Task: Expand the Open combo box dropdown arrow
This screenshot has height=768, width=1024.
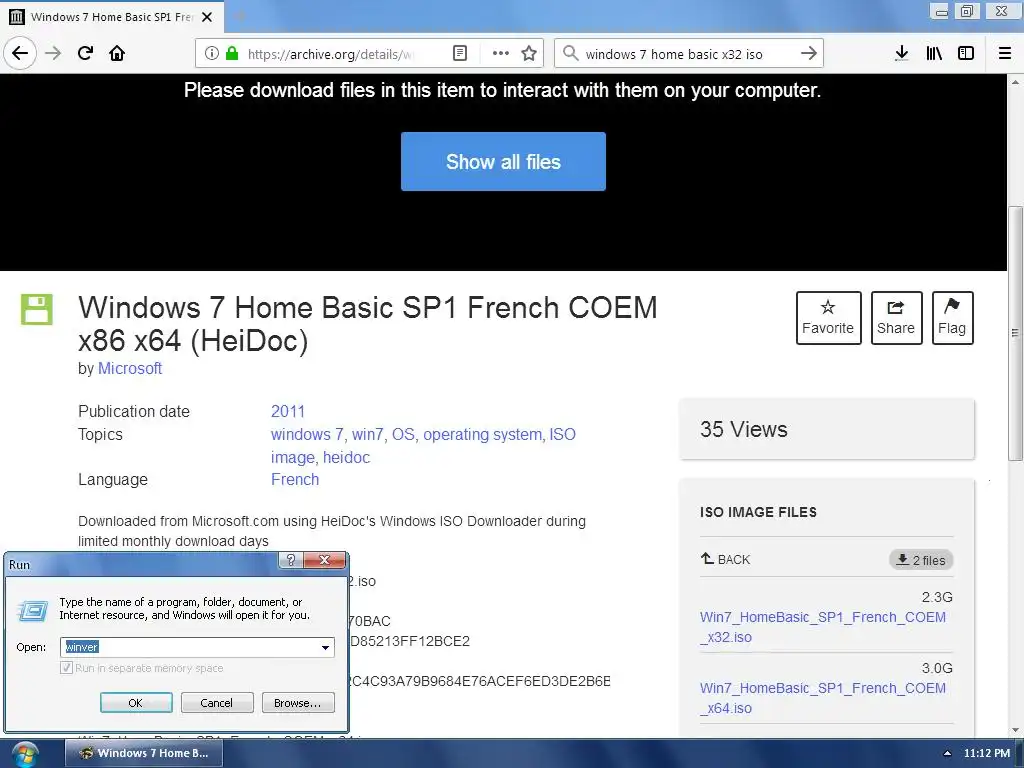Action: coord(325,647)
